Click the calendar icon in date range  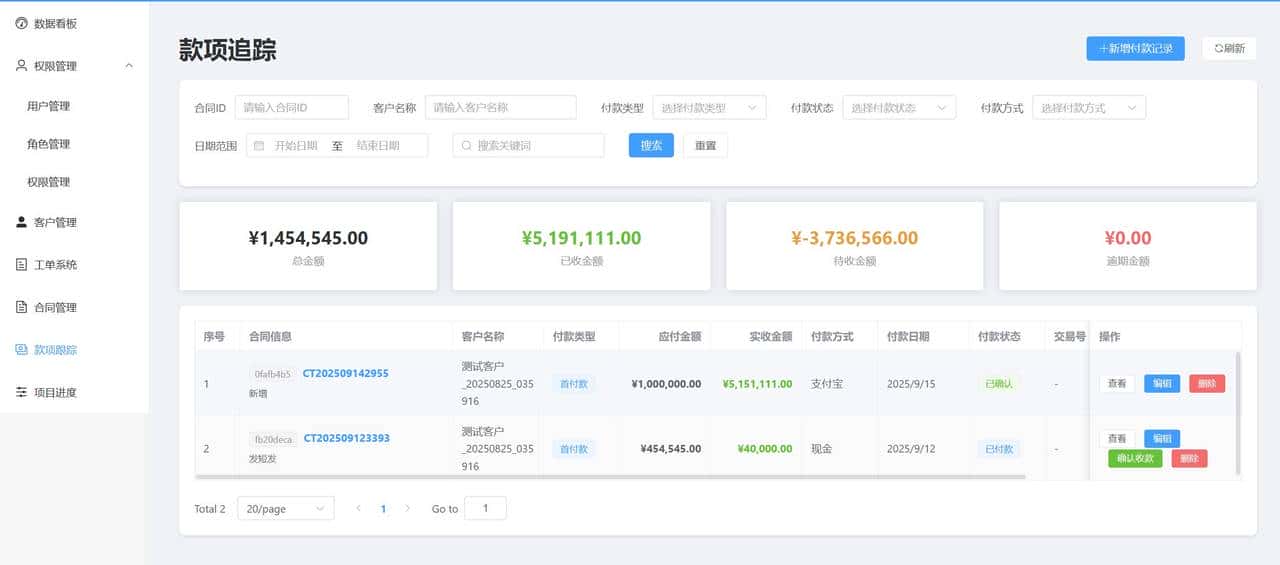point(259,145)
